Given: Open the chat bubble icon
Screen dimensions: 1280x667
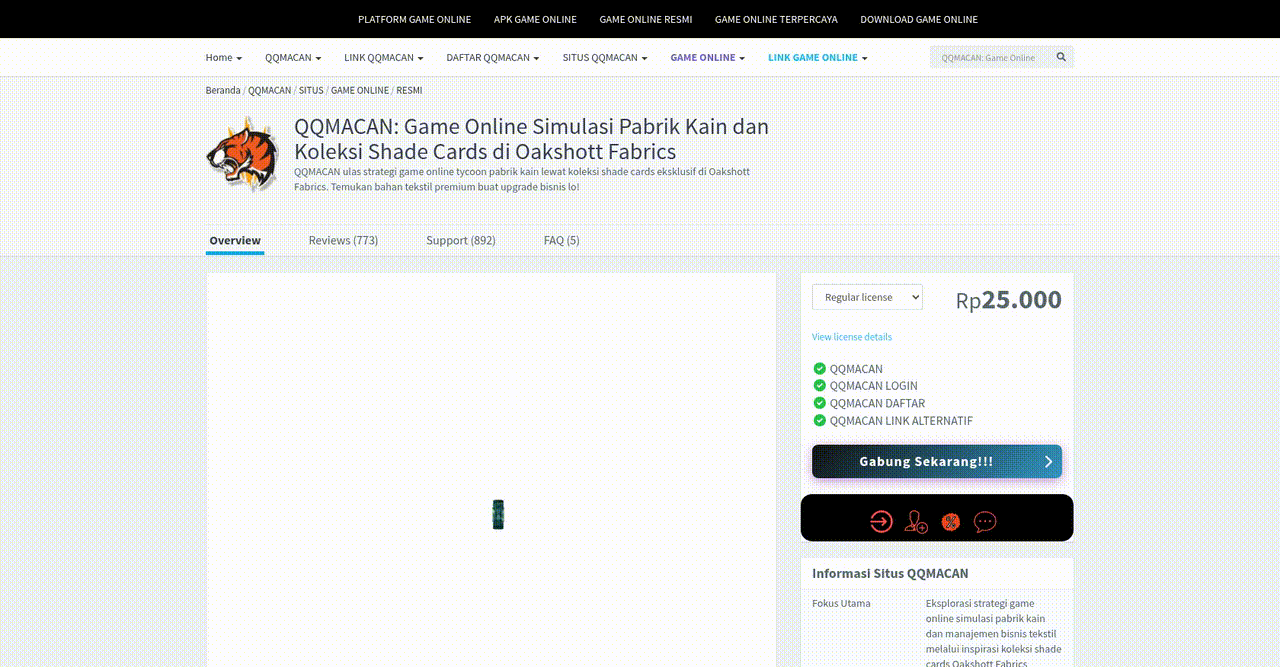Looking at the screenshot, I should (x=985, y=521).
